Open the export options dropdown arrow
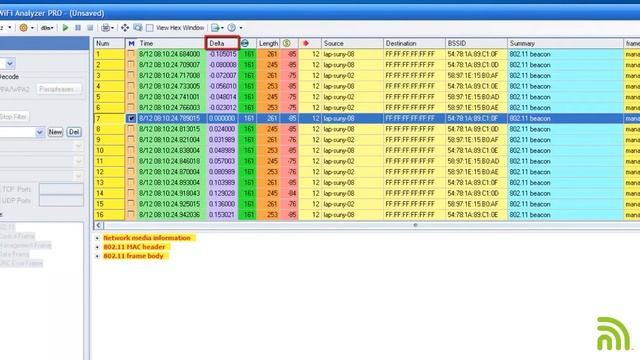Viewport: 640px width, 360px height. coord(222,28)
